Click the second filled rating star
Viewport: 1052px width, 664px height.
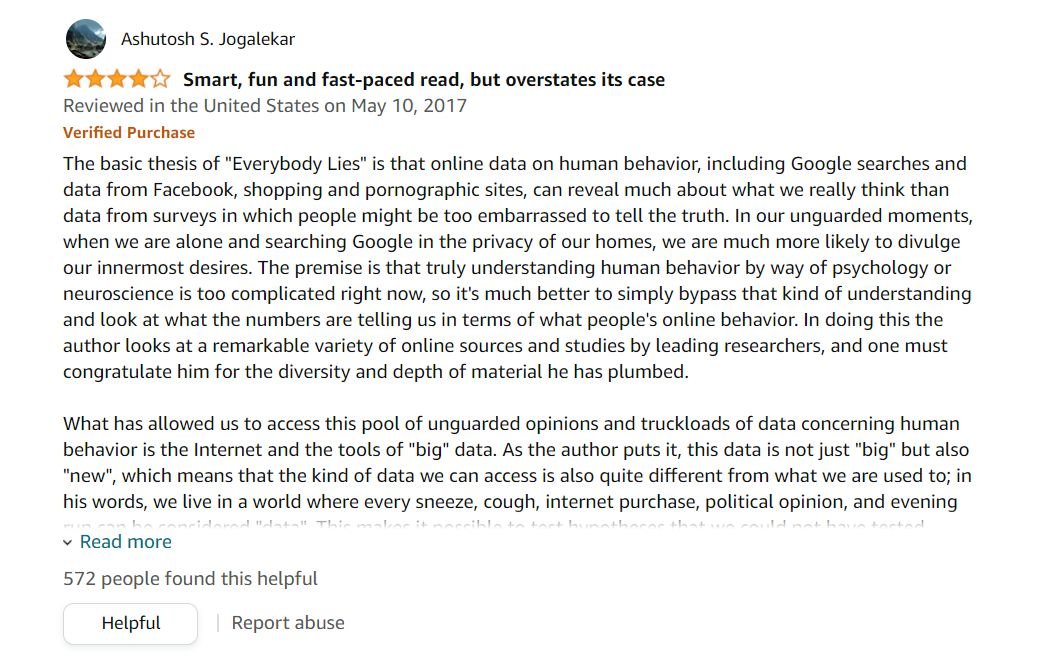[x=95, y=80]
